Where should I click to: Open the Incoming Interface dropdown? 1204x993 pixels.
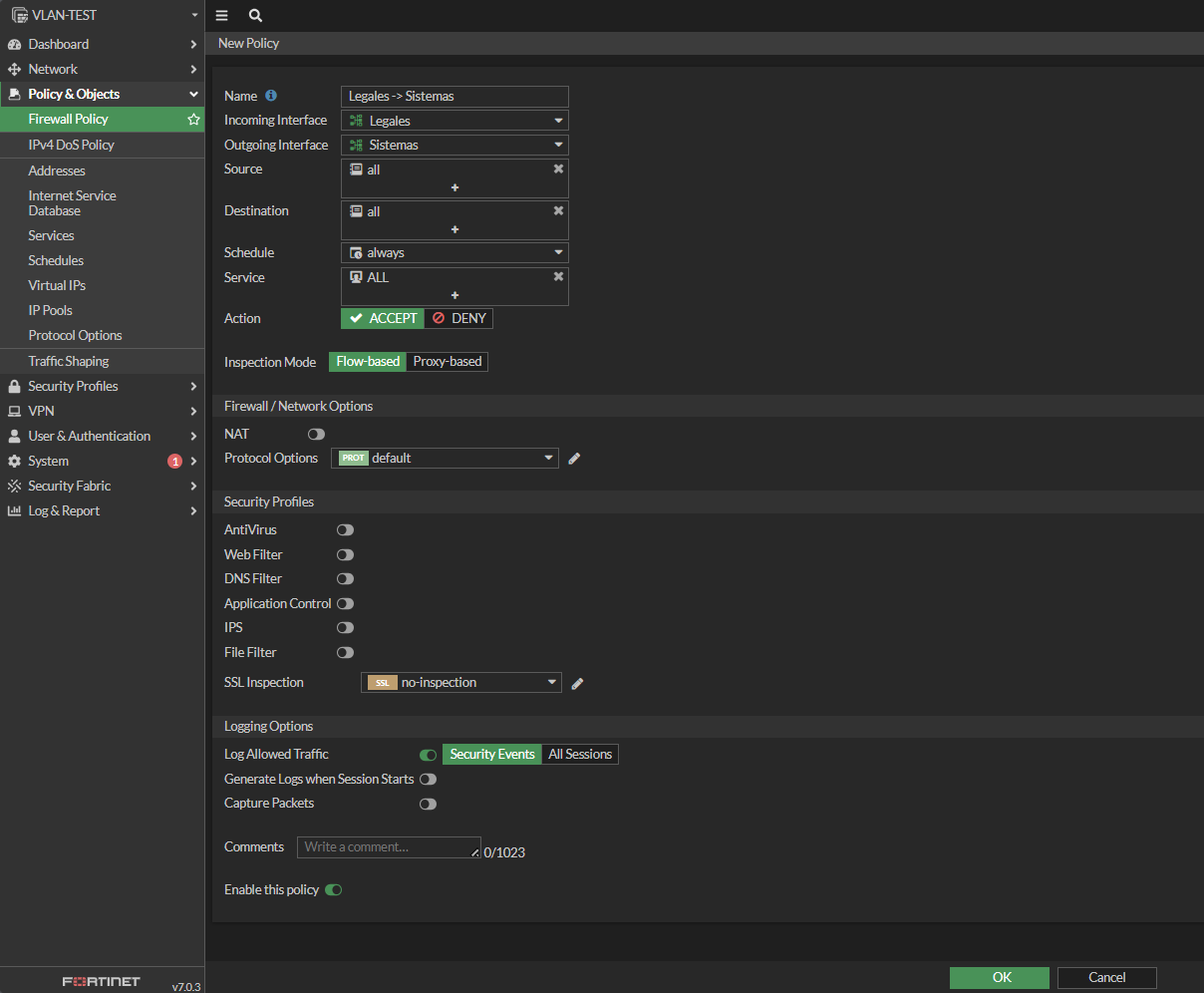454,121
